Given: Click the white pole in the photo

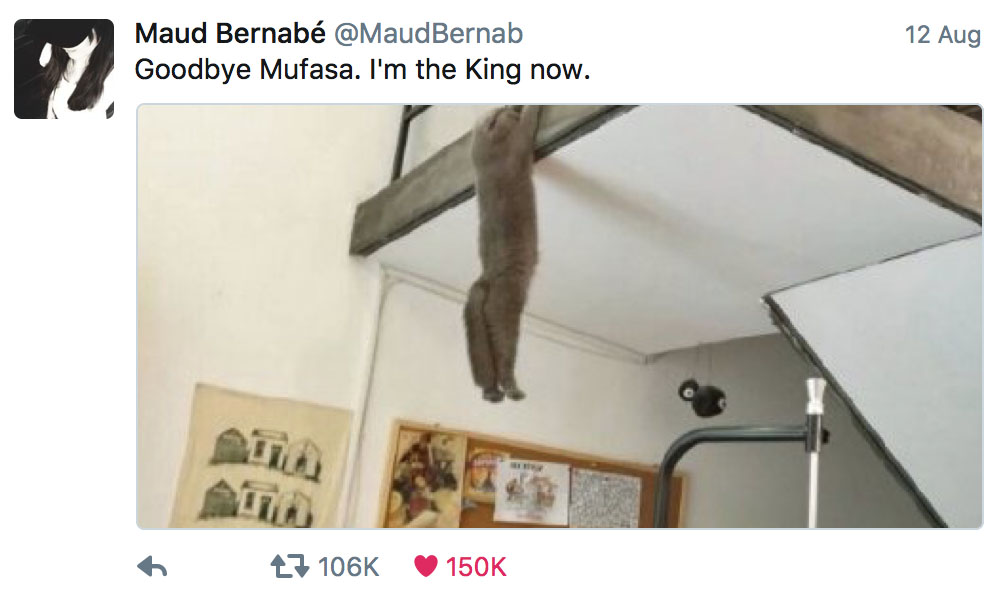Looking at the screenshot, I should click(814, 452).
